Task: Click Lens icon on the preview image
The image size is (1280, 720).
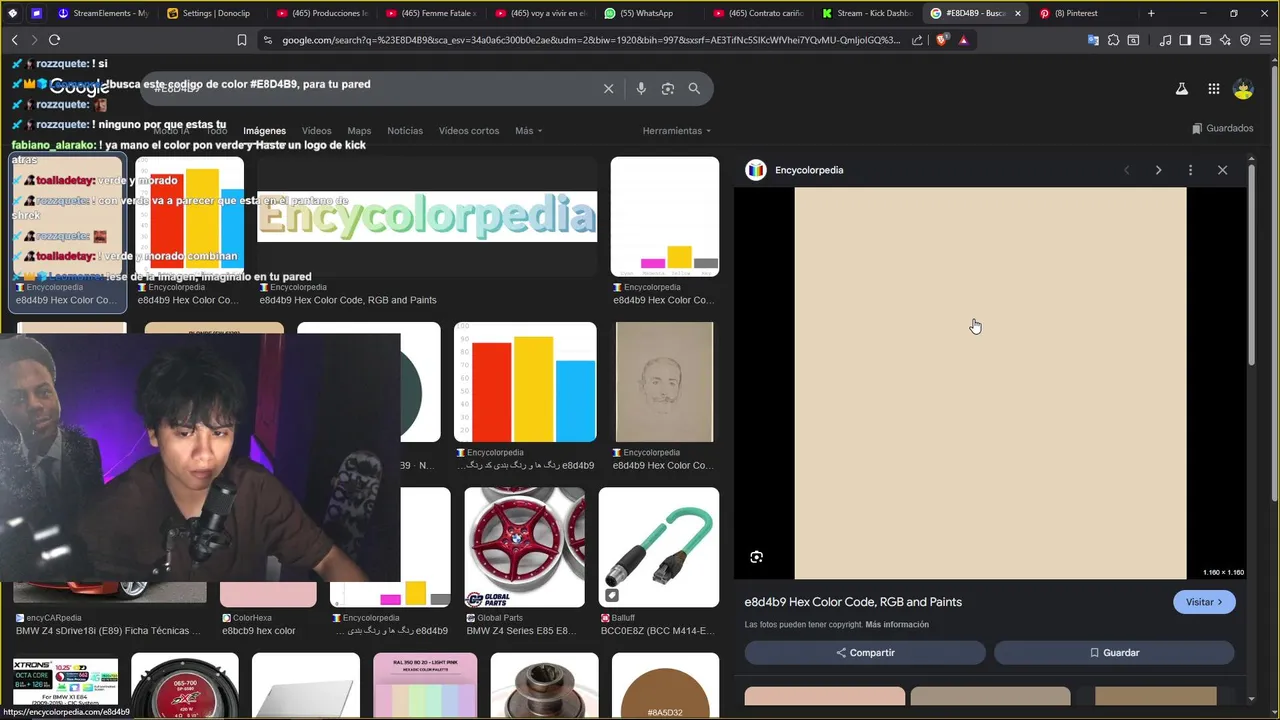Action: point(756,557)
